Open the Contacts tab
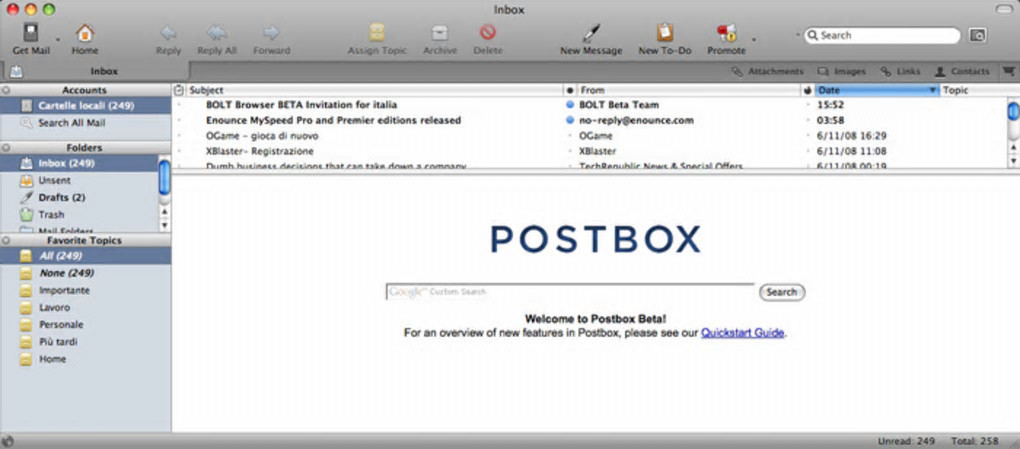 tap(962, 72)
